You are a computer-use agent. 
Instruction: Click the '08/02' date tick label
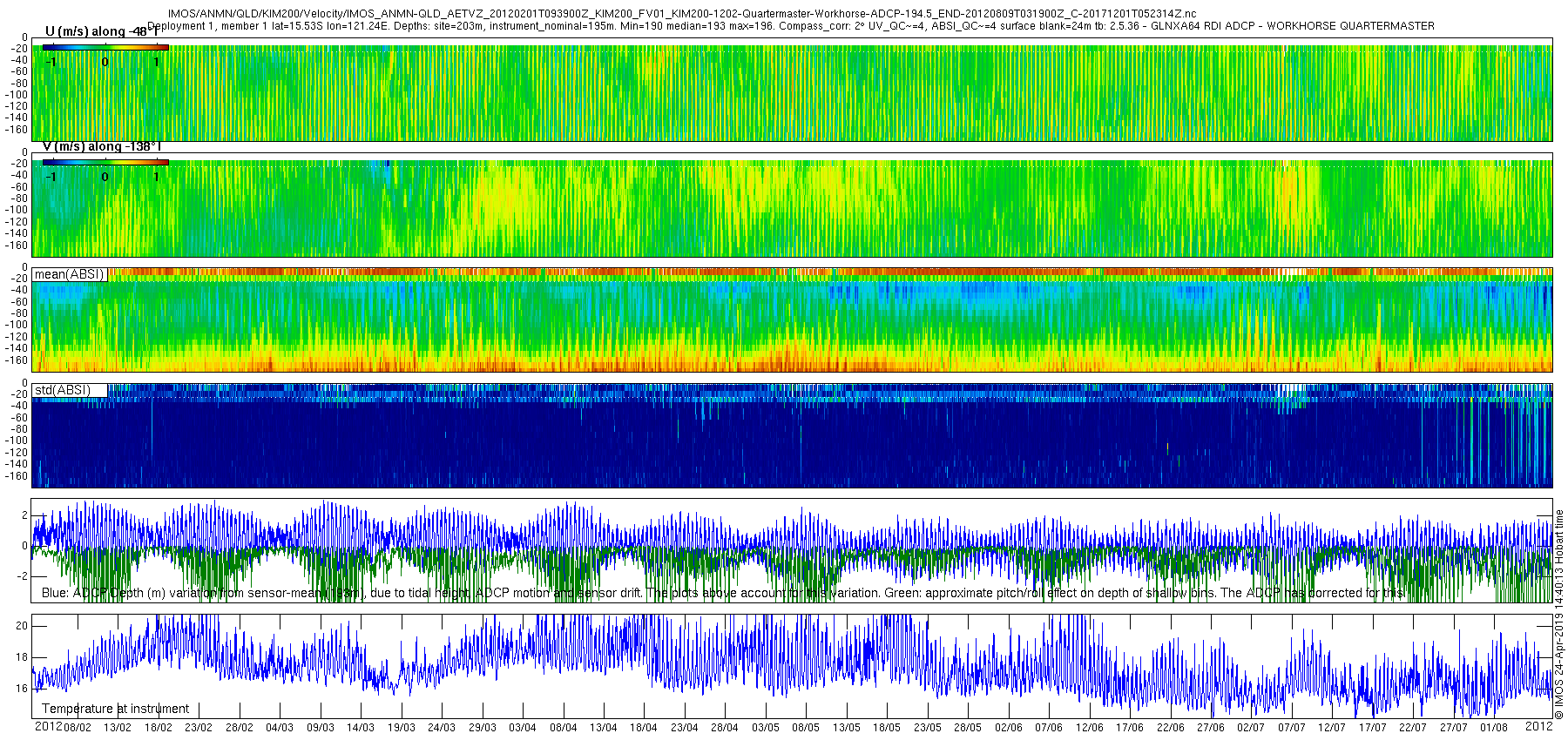77,728
